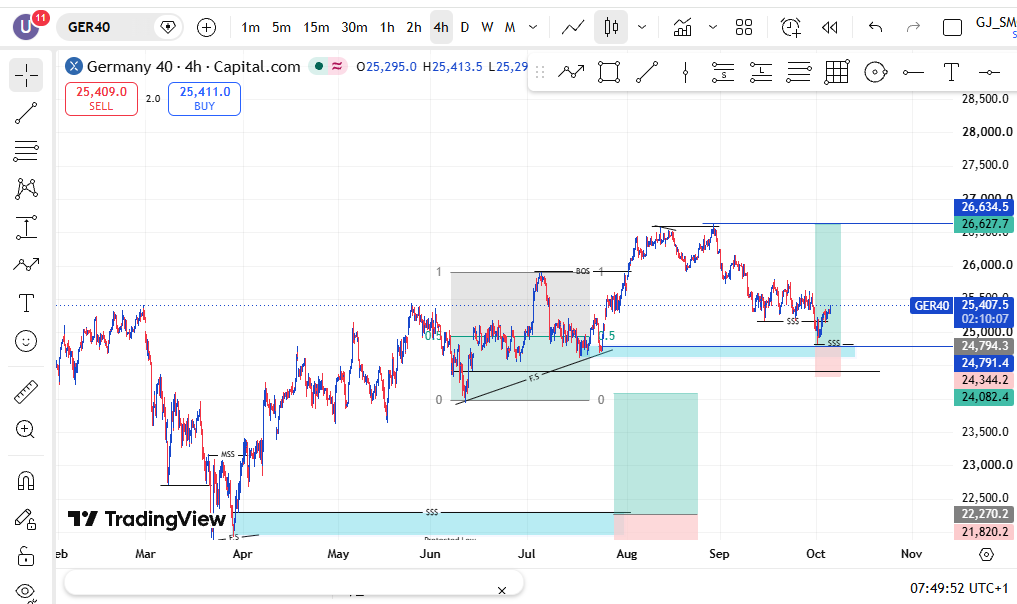Click the green market status dot
This screenshot has width=1017, height=604.
pos(318,66)
